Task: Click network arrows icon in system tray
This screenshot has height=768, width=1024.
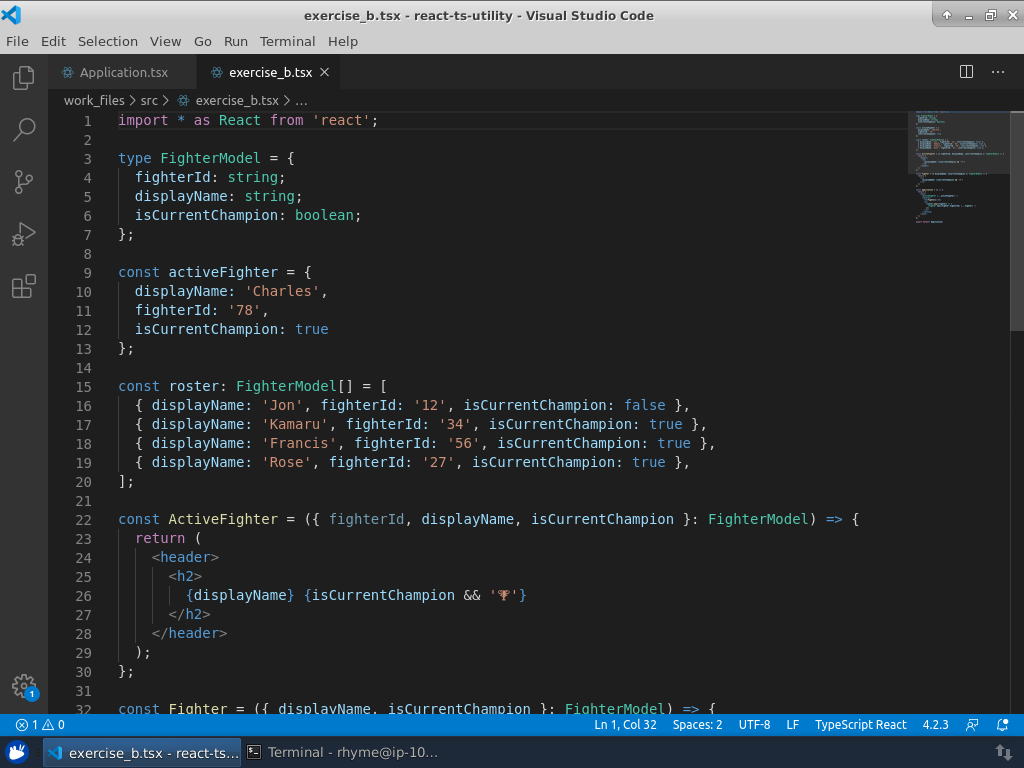Action: coord(1004,752)
